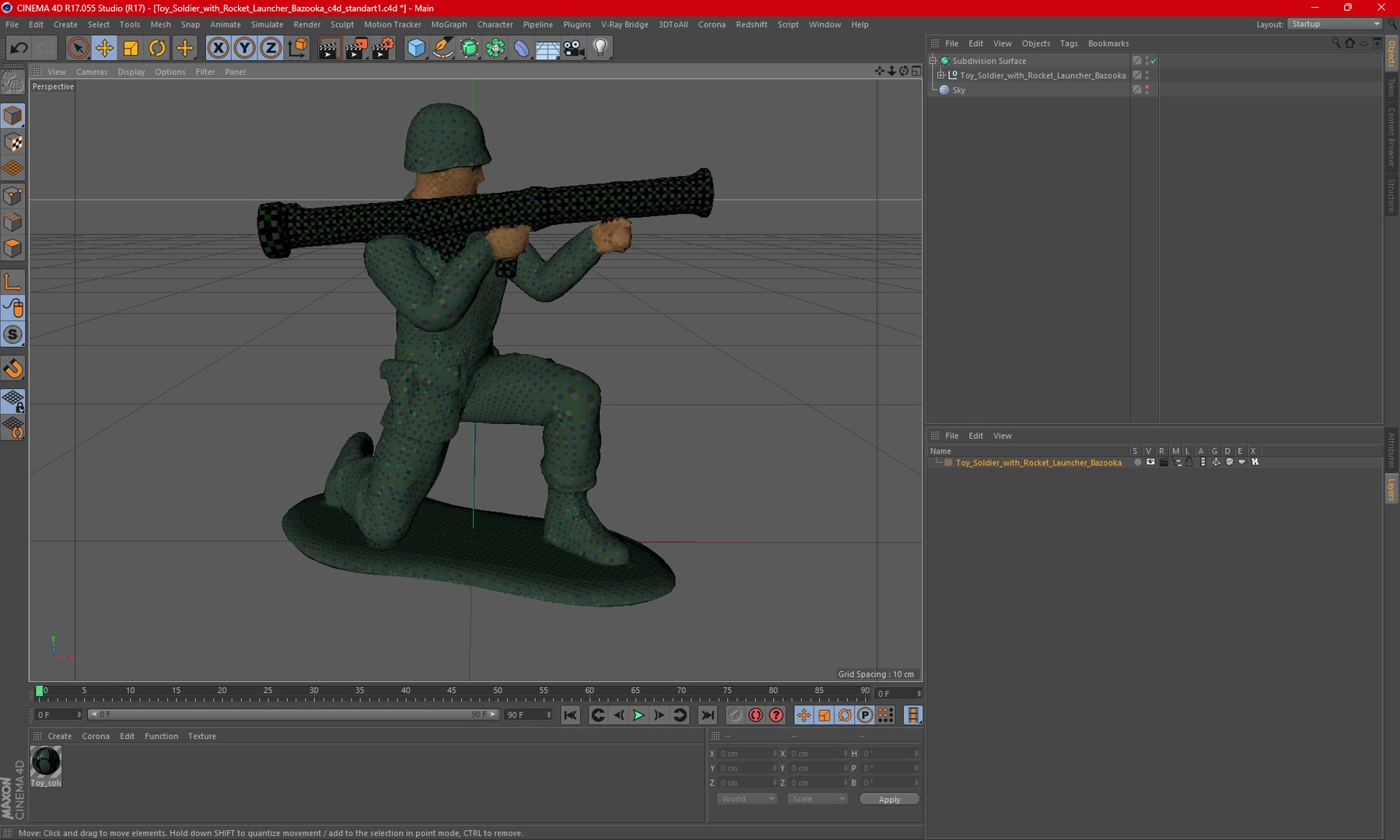The height and width of the screenshot is (840, 1400).
Task: Toggle Y-axis lock
Action: [x=245, y=48]
